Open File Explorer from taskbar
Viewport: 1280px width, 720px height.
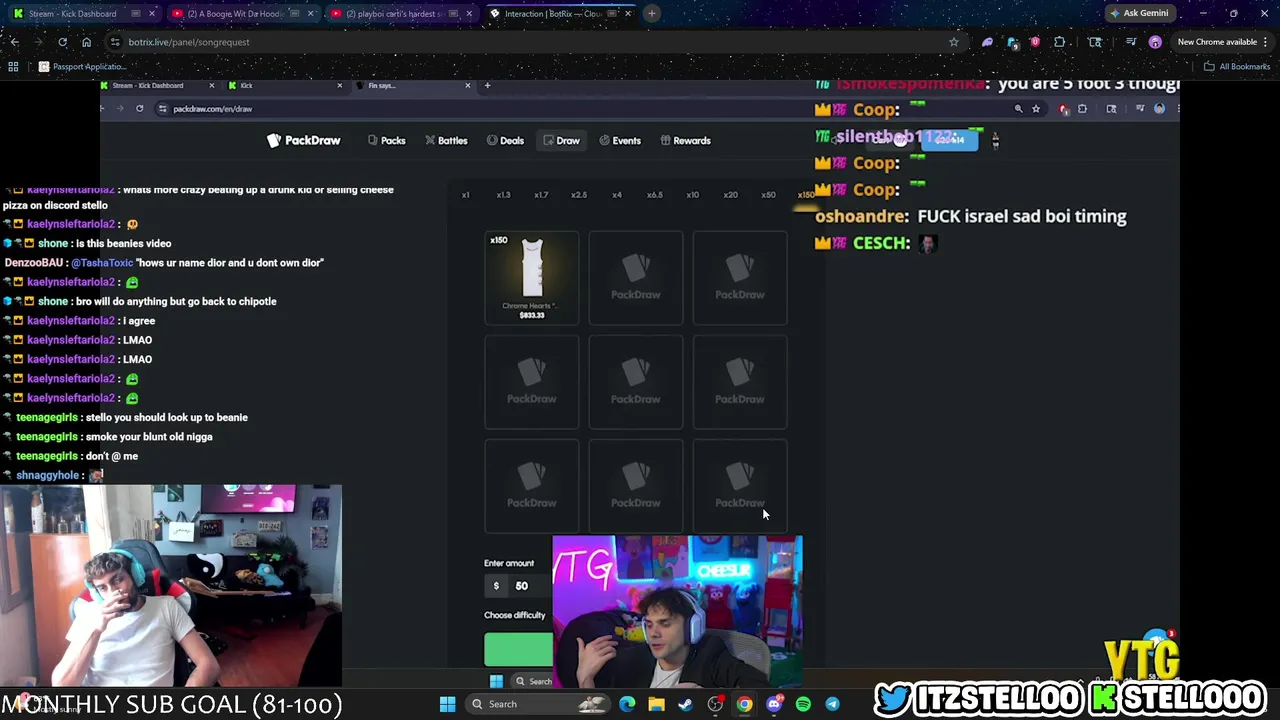pos(656,704)
